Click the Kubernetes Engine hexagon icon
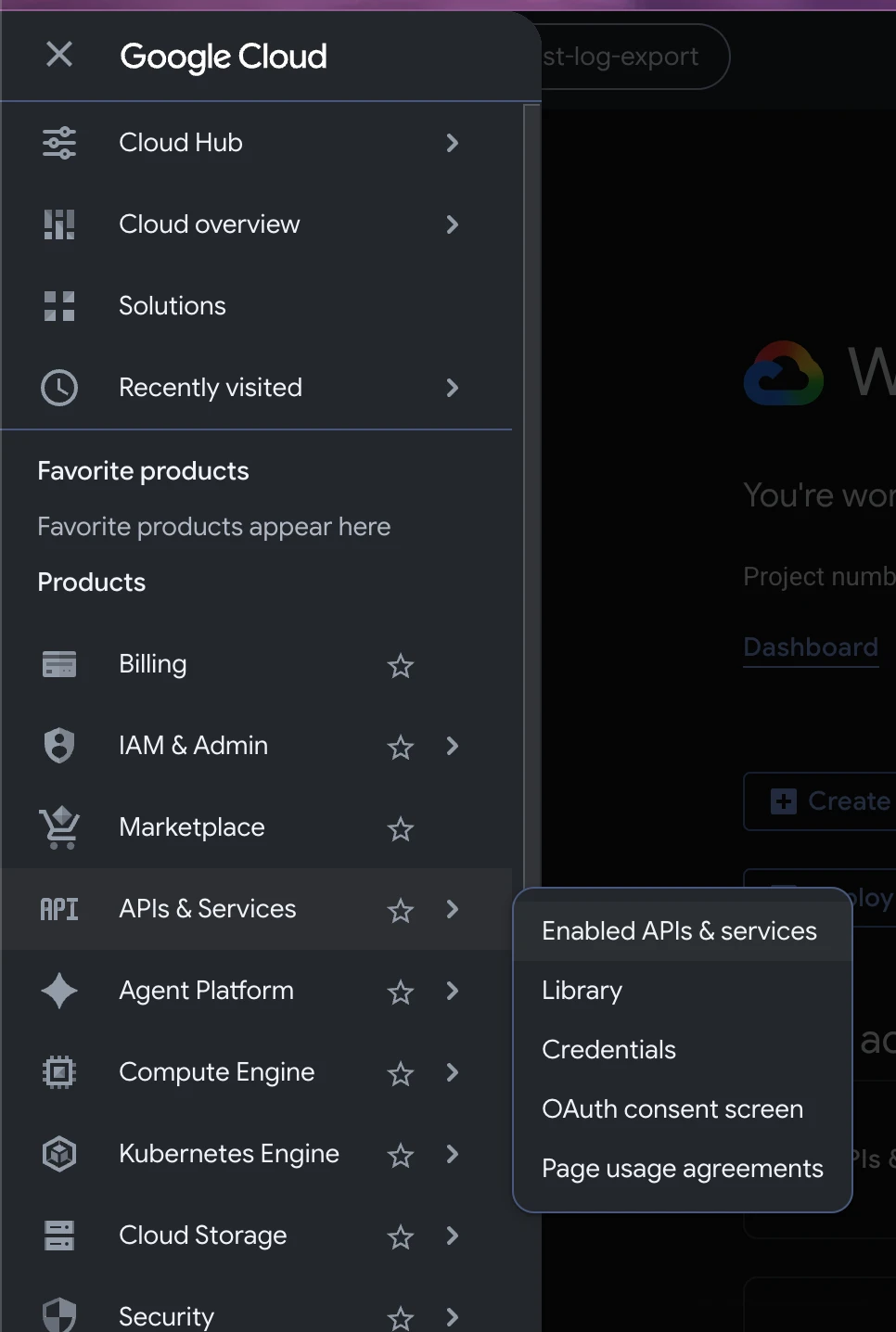The width and height of the screenshot is (896, 1332). click(59, 1154)
